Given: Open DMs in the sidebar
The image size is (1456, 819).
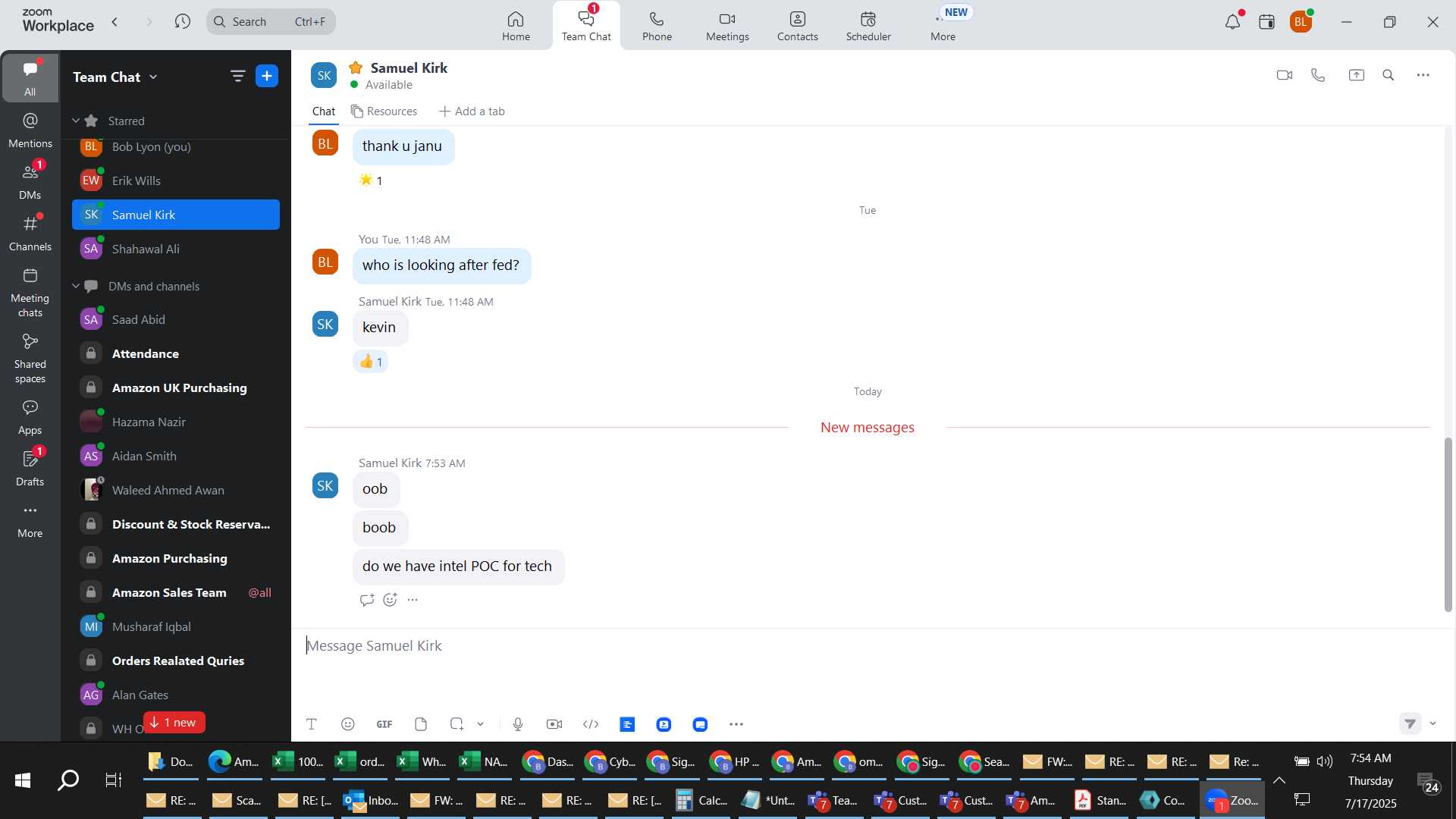Looking at the screenshot, I should coord(30,182).
